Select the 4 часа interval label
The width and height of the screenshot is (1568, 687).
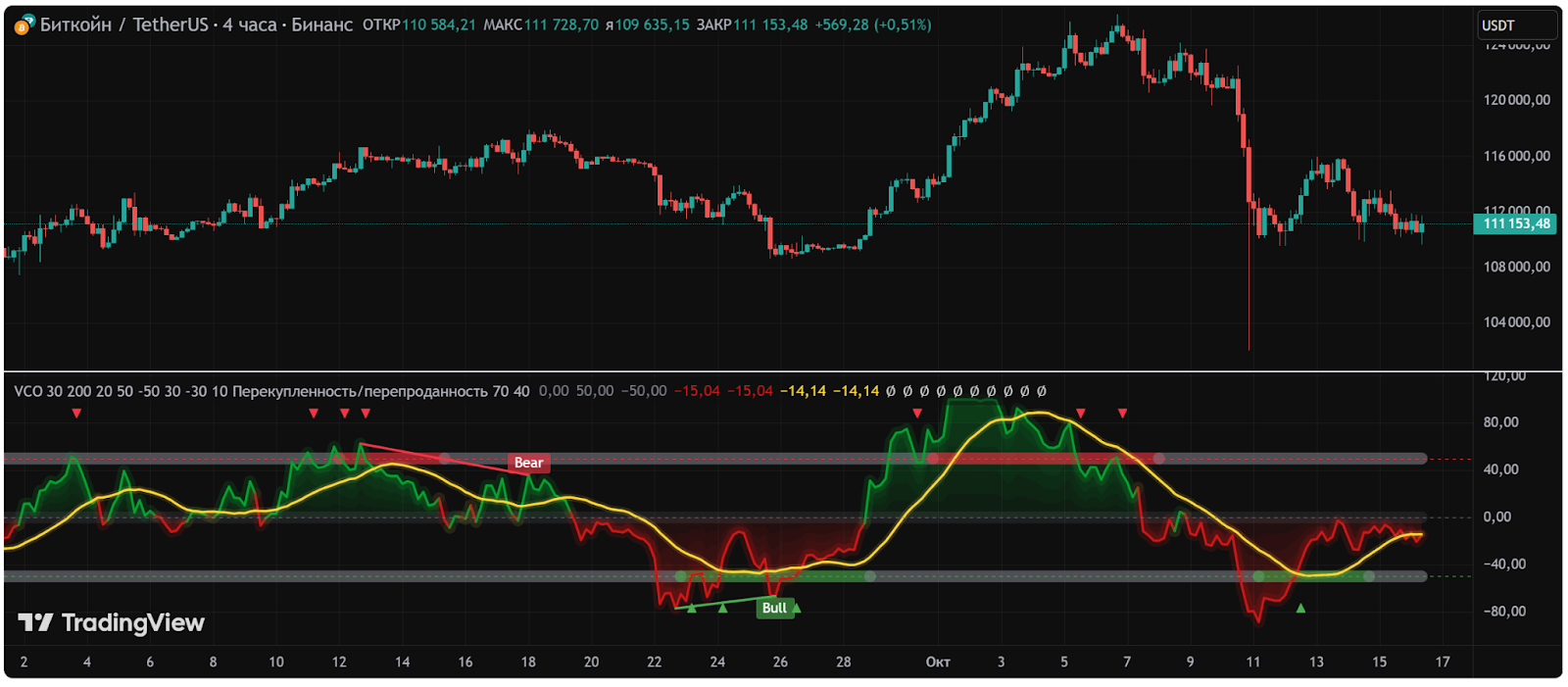click(x=249, y=25)
